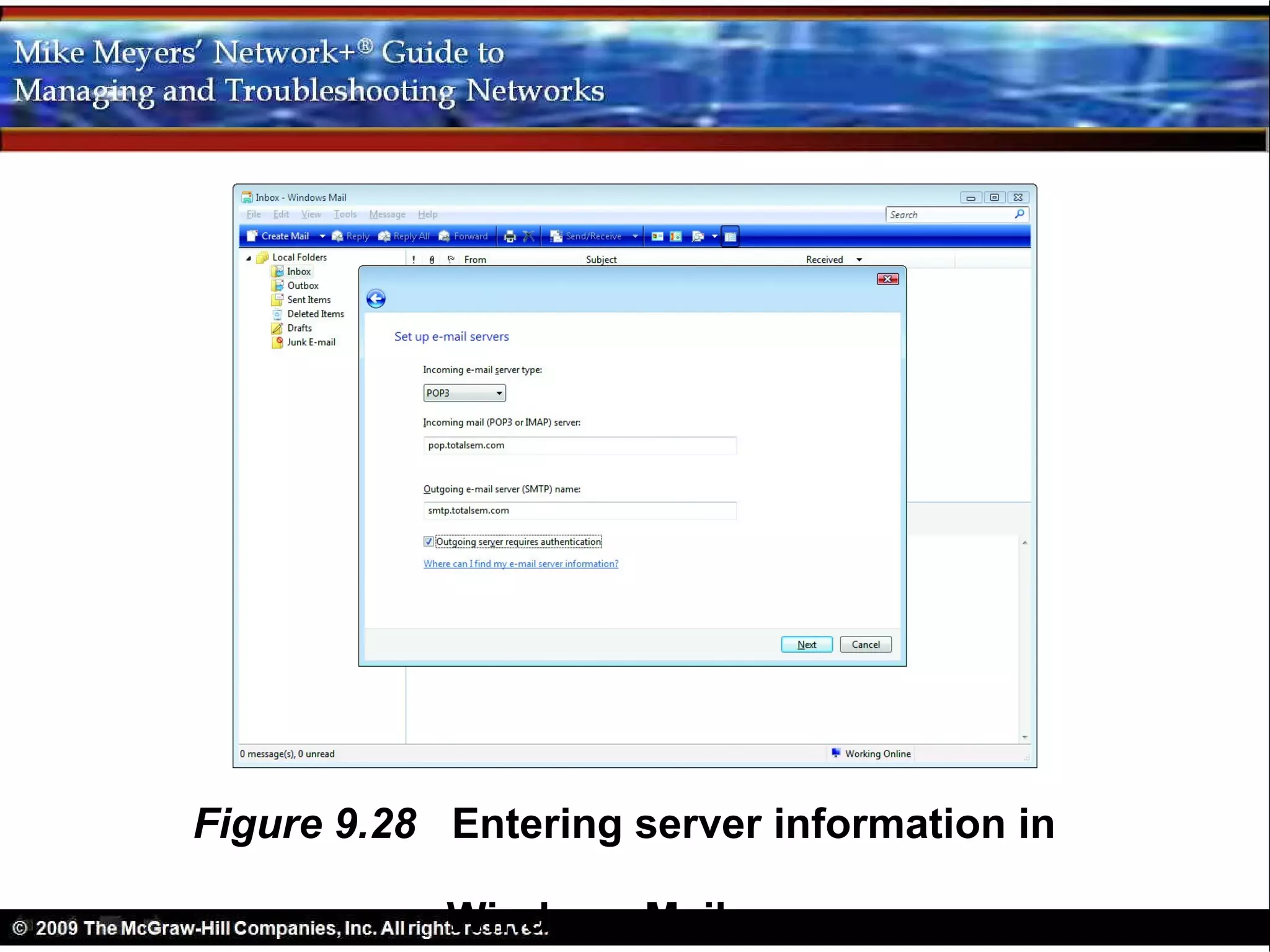Click the outgoing SMTP server field
Viewport: 1270px width, 952px height.
click(580, 510)
